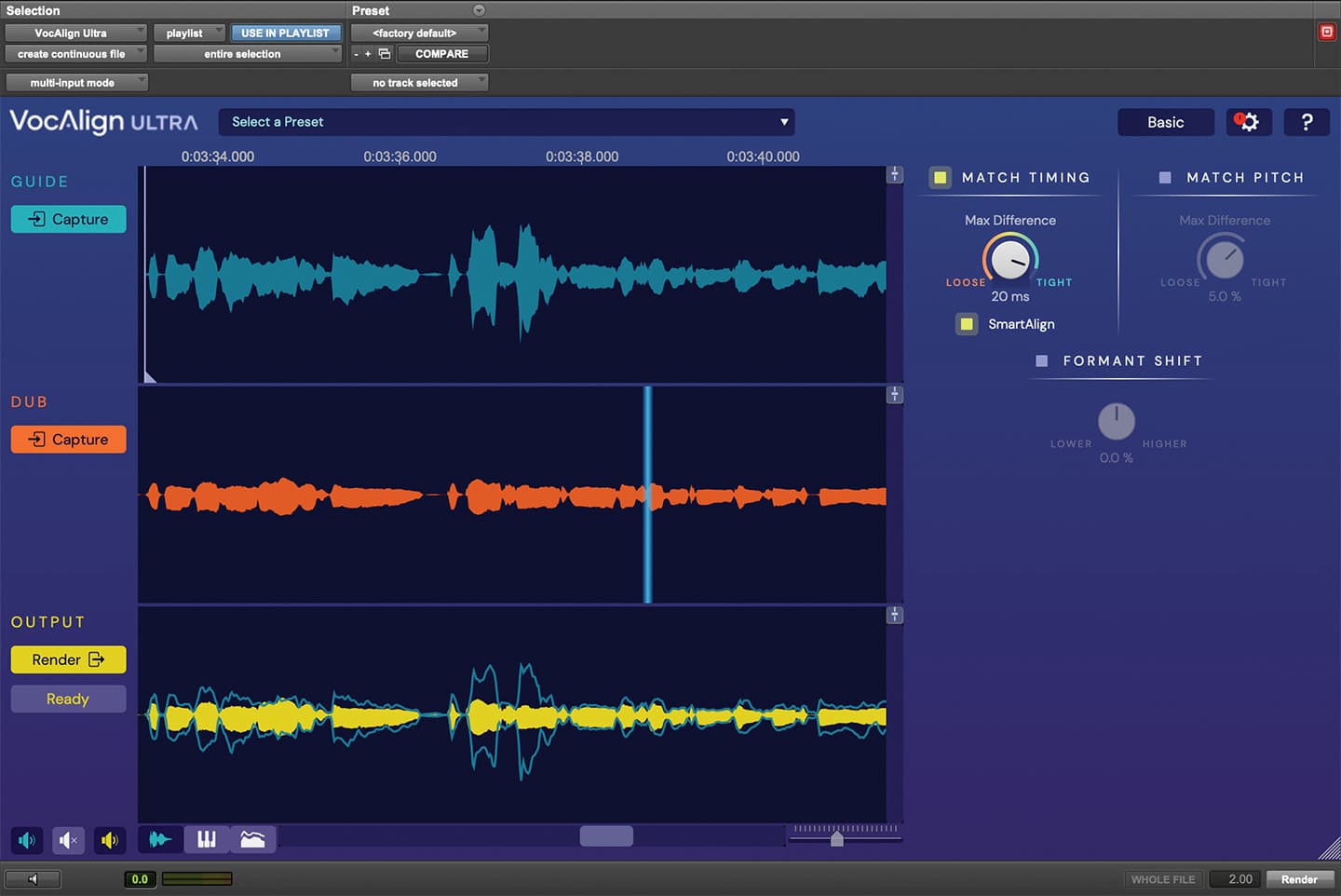This screenshot has height=896, width=1341.
Task: Click the horizontal scrollbar thumb
Action: (606, 835)
